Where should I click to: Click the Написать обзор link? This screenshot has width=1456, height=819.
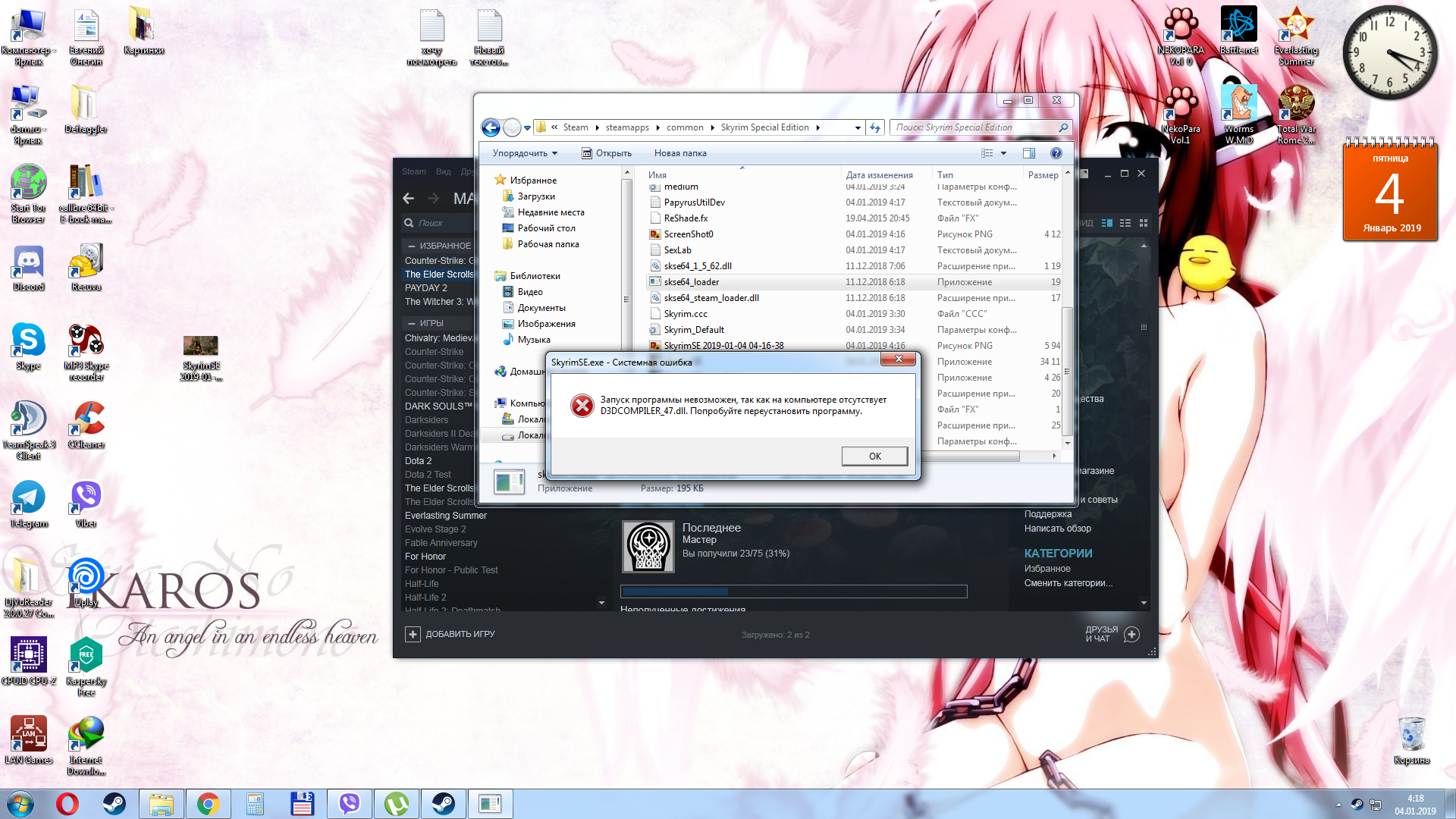pyautogui.click(x=1057, y=529)
